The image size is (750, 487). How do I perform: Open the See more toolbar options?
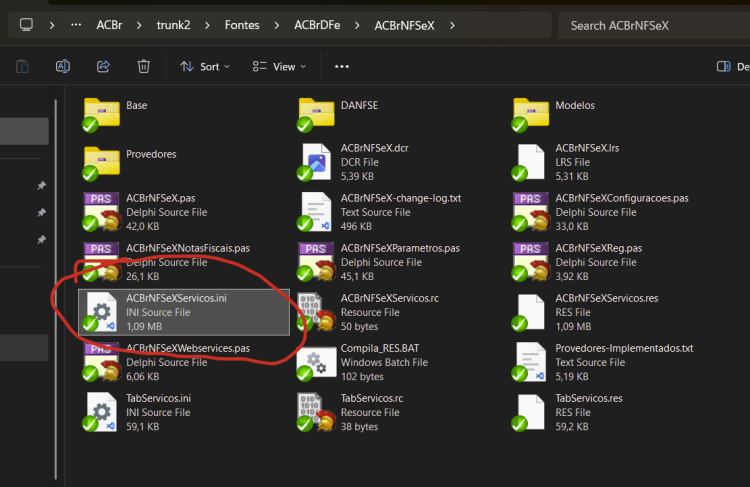(x=342, y=66)
